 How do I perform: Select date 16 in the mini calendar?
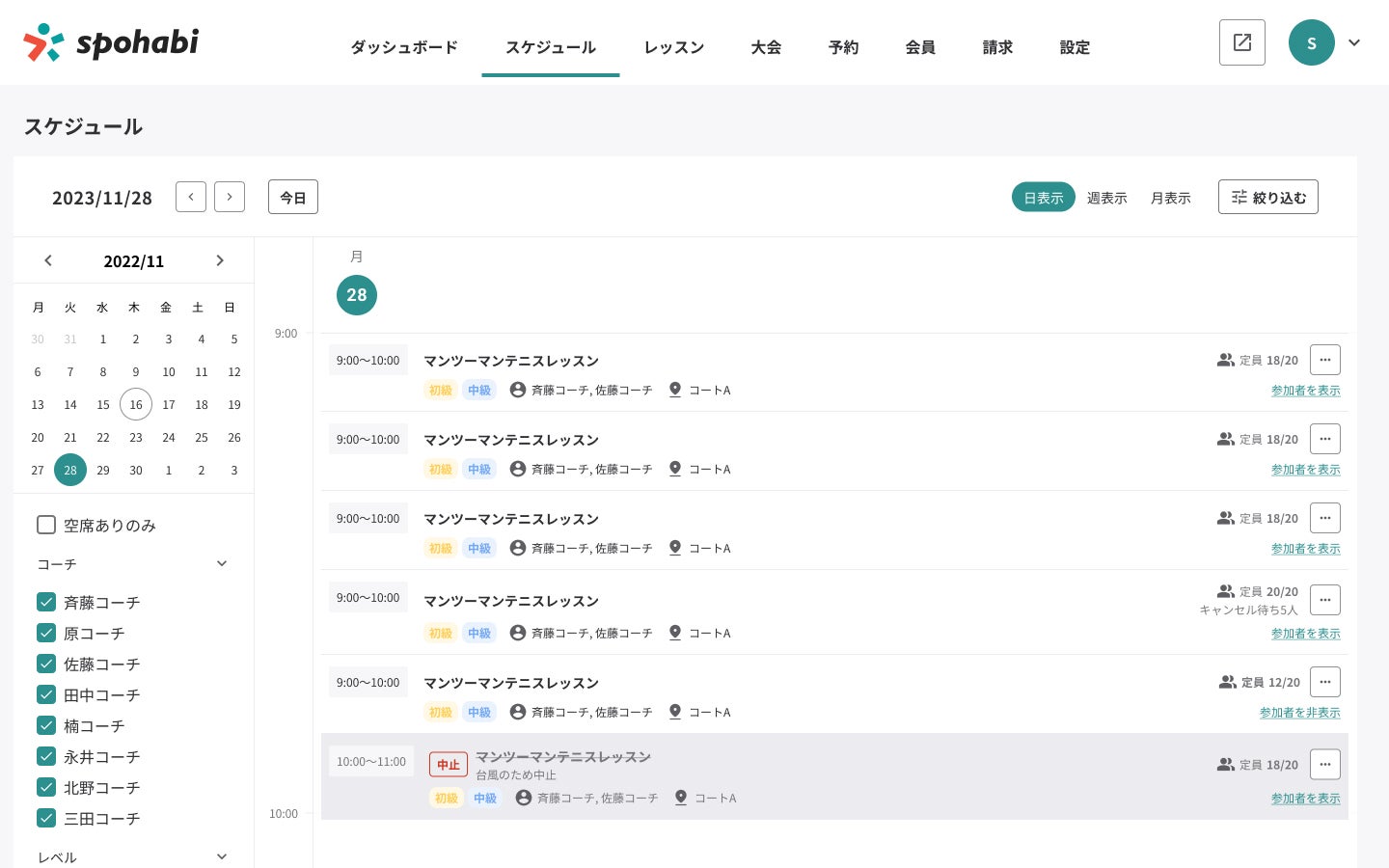[x=136, y=405]
